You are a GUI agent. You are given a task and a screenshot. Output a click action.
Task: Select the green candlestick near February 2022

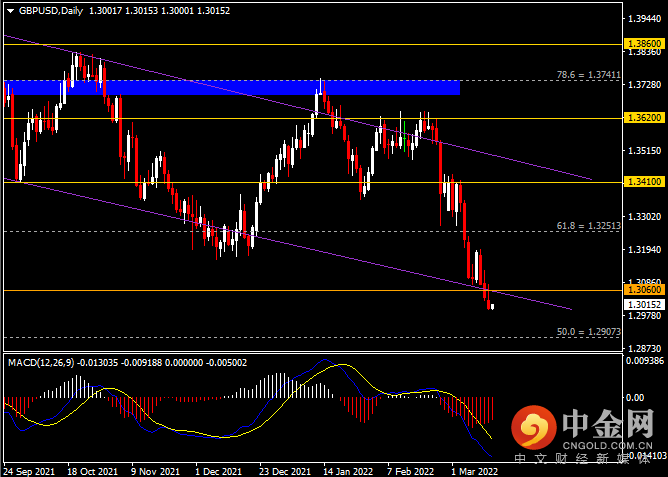404,137
